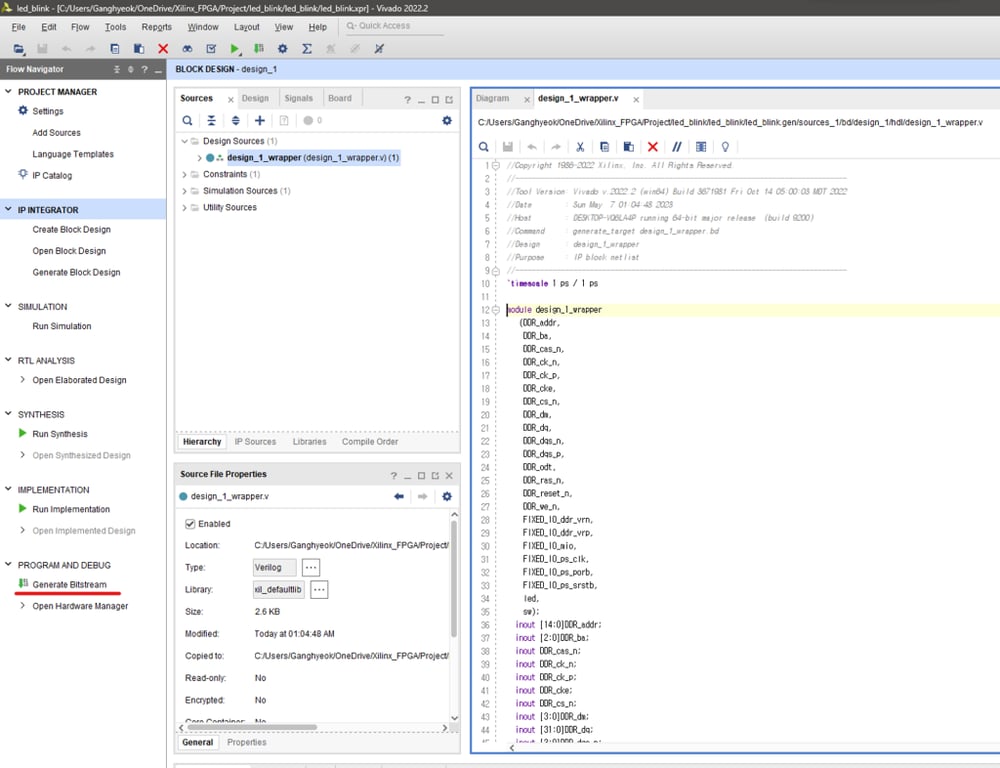The image size is (1000, 768).
Task: Expand the Constraints folder in Sources
Action: (184, 174)
